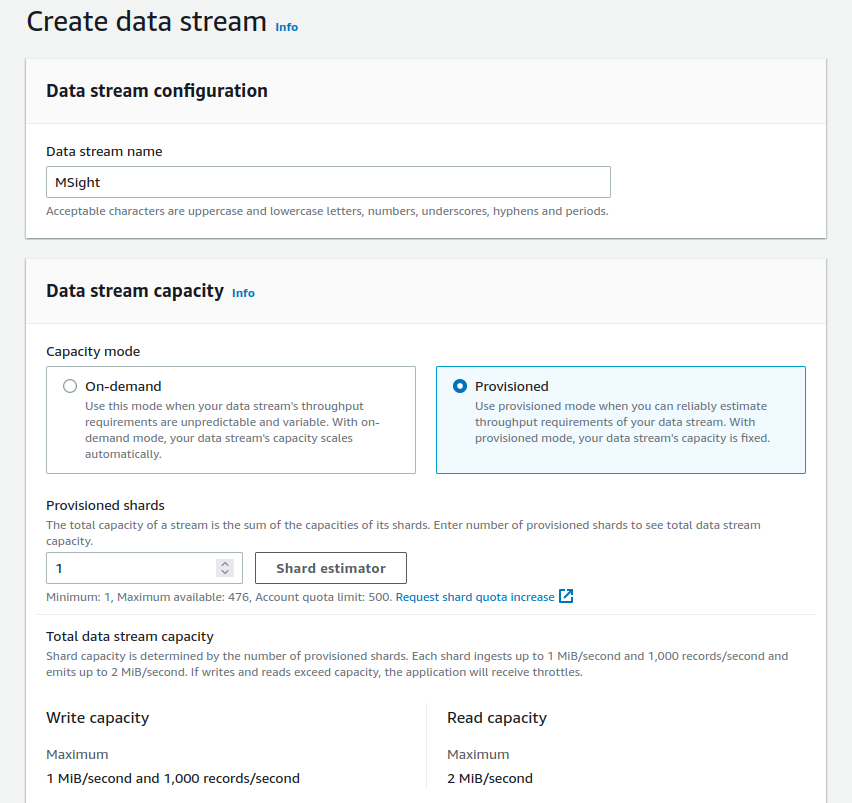
Task: Open the Shard estimator
Action: [331, 568]
